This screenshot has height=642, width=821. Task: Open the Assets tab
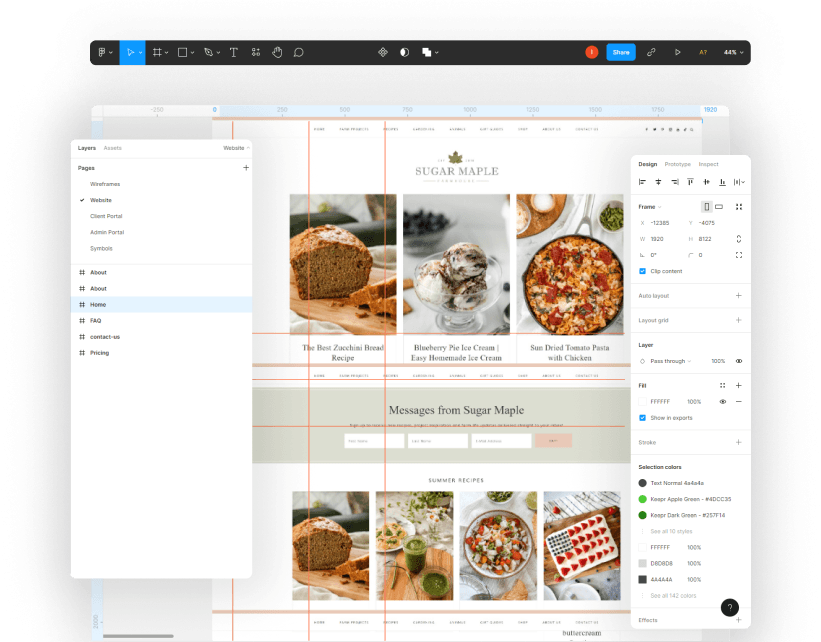click(x=113, y=148)
